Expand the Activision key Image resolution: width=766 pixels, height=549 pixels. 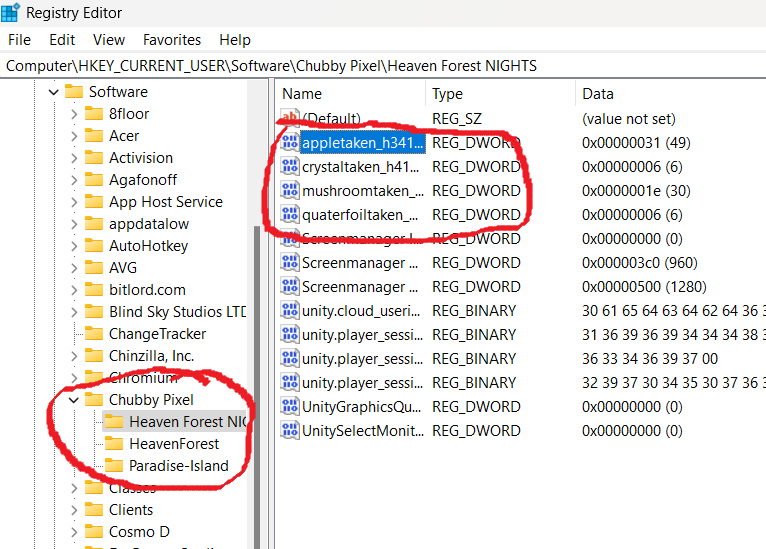74,158
